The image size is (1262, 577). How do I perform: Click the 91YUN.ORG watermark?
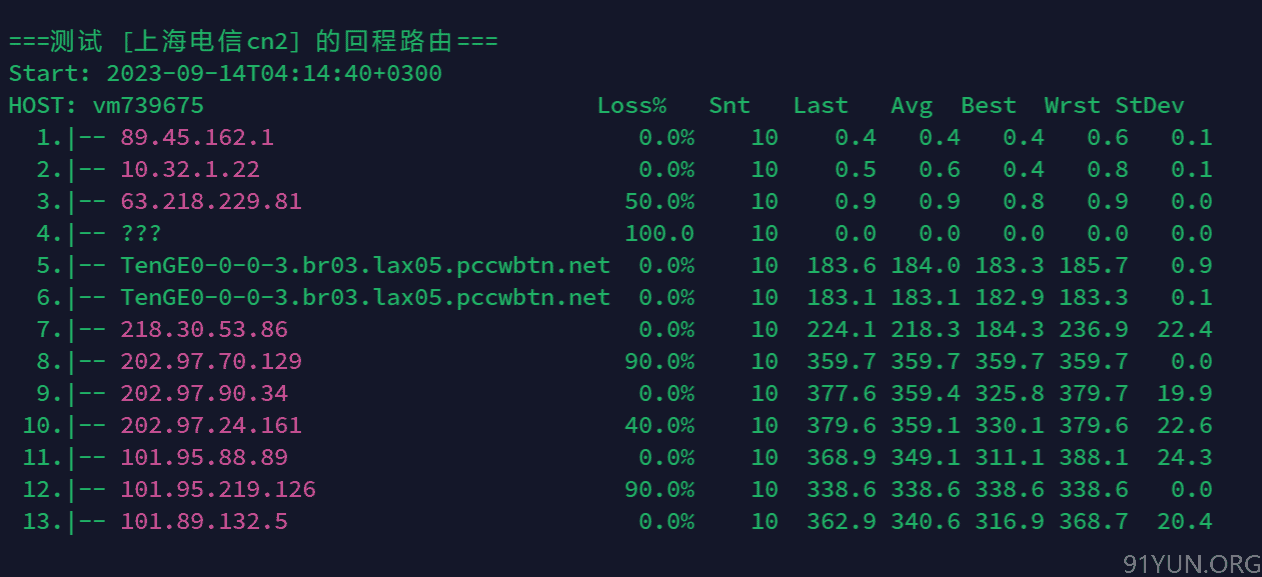point(1191,564)
